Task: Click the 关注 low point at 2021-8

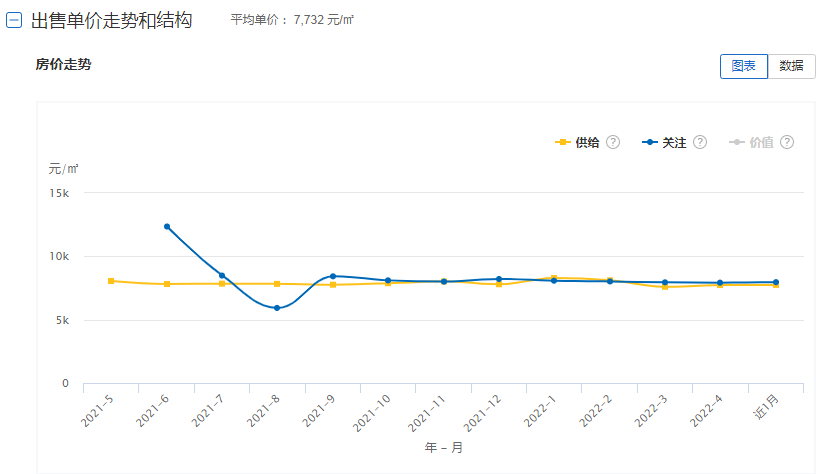Action: [277, 308]
